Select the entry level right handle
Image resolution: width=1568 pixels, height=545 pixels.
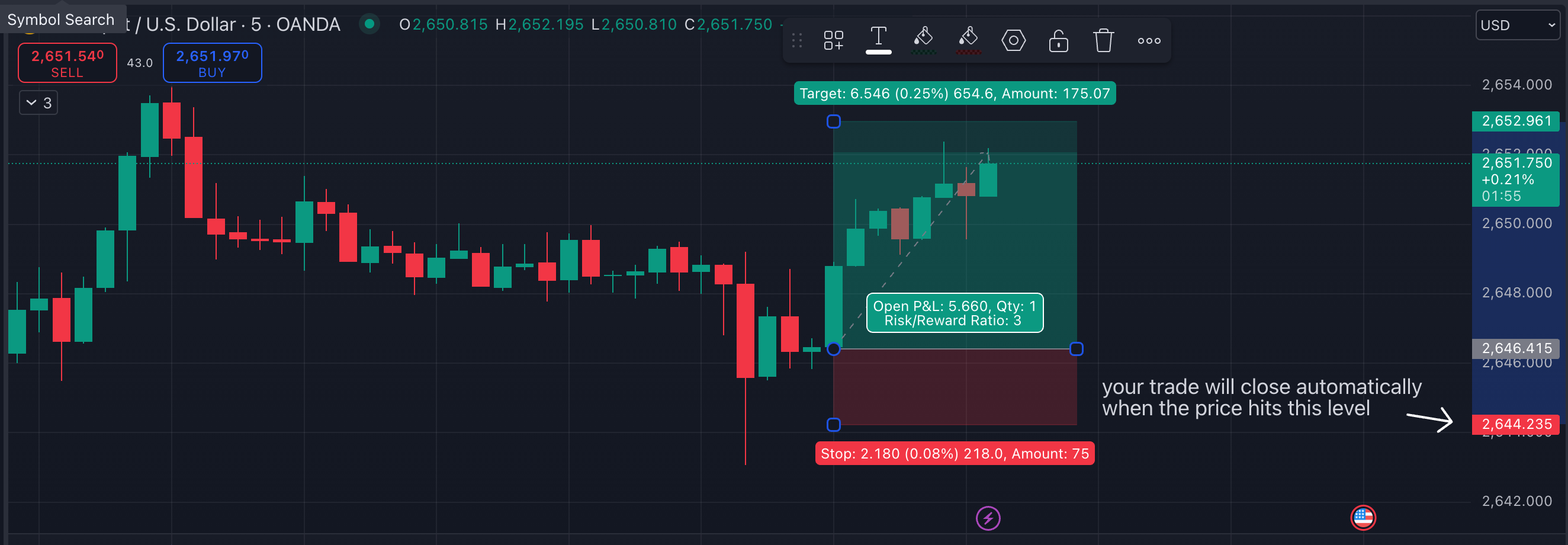[x=1076, y=349]
